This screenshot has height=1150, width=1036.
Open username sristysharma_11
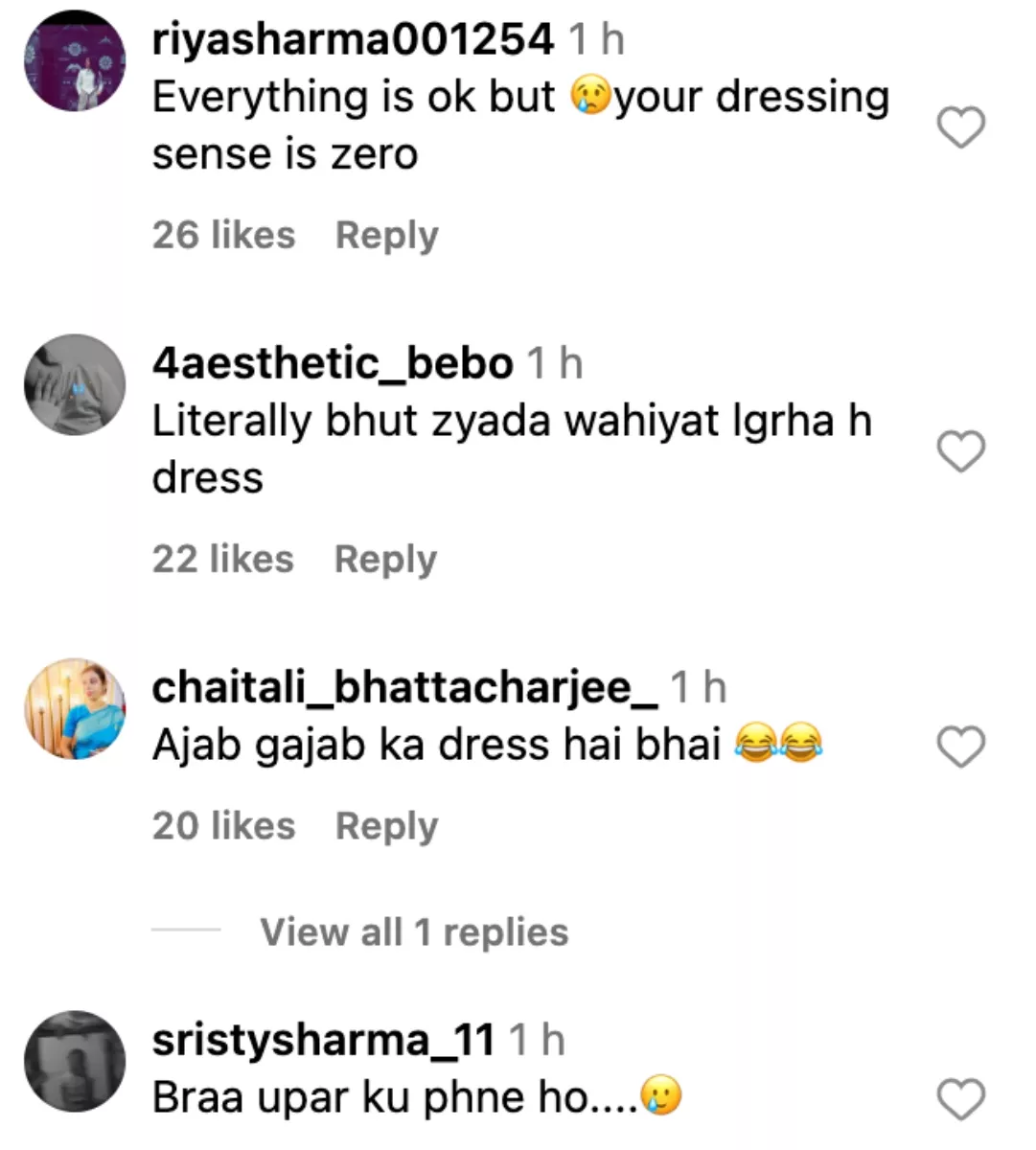(x=323, y=1041)
